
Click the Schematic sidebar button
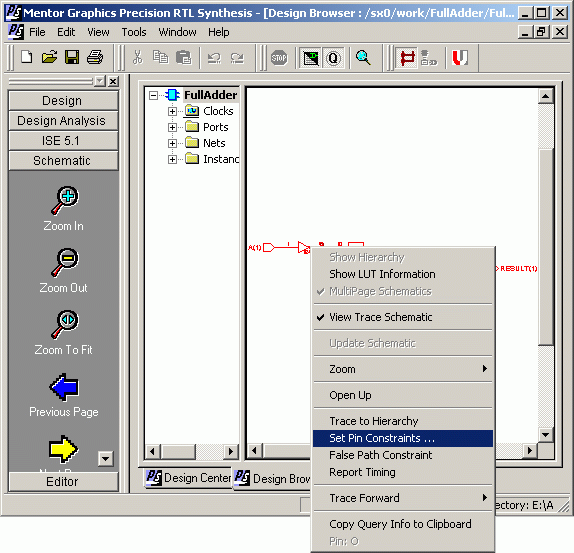pos(63,161)
